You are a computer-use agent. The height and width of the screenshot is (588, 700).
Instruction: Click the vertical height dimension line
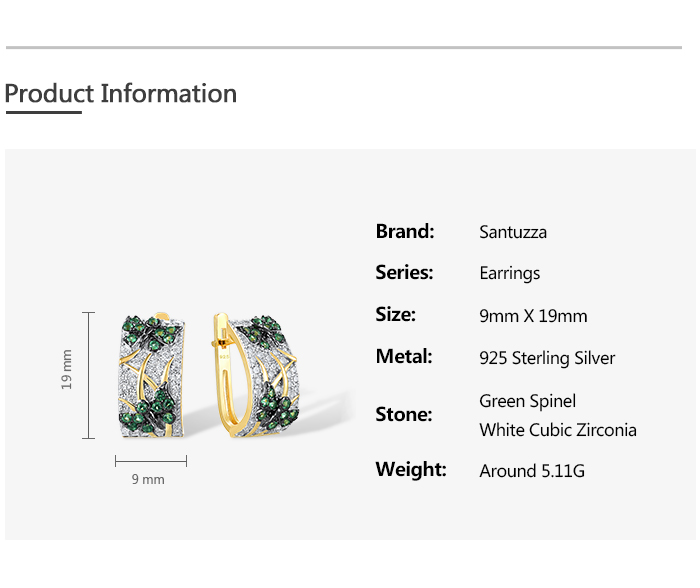point(89,375)
